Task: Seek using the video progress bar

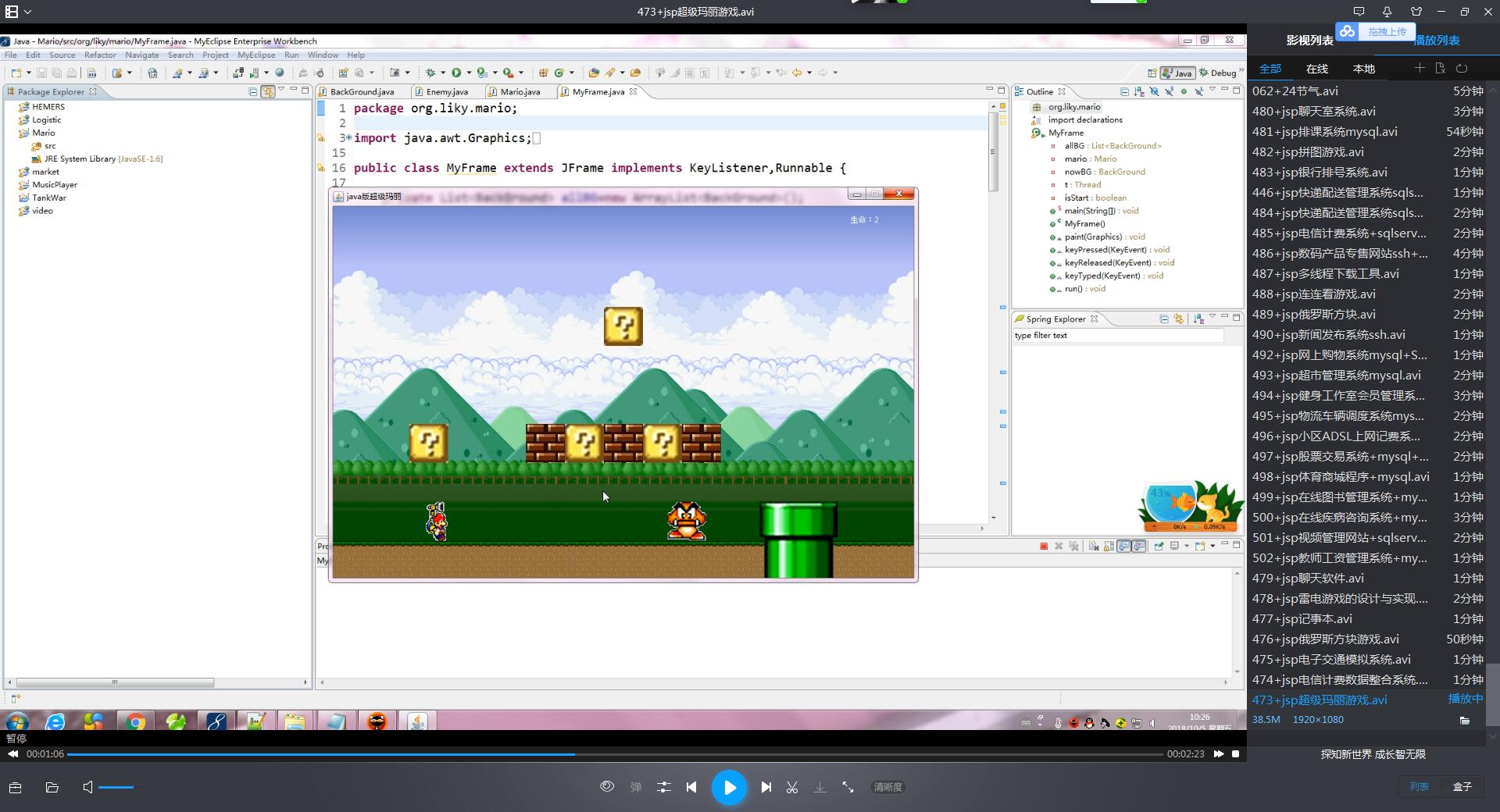Action: point(615,754)
